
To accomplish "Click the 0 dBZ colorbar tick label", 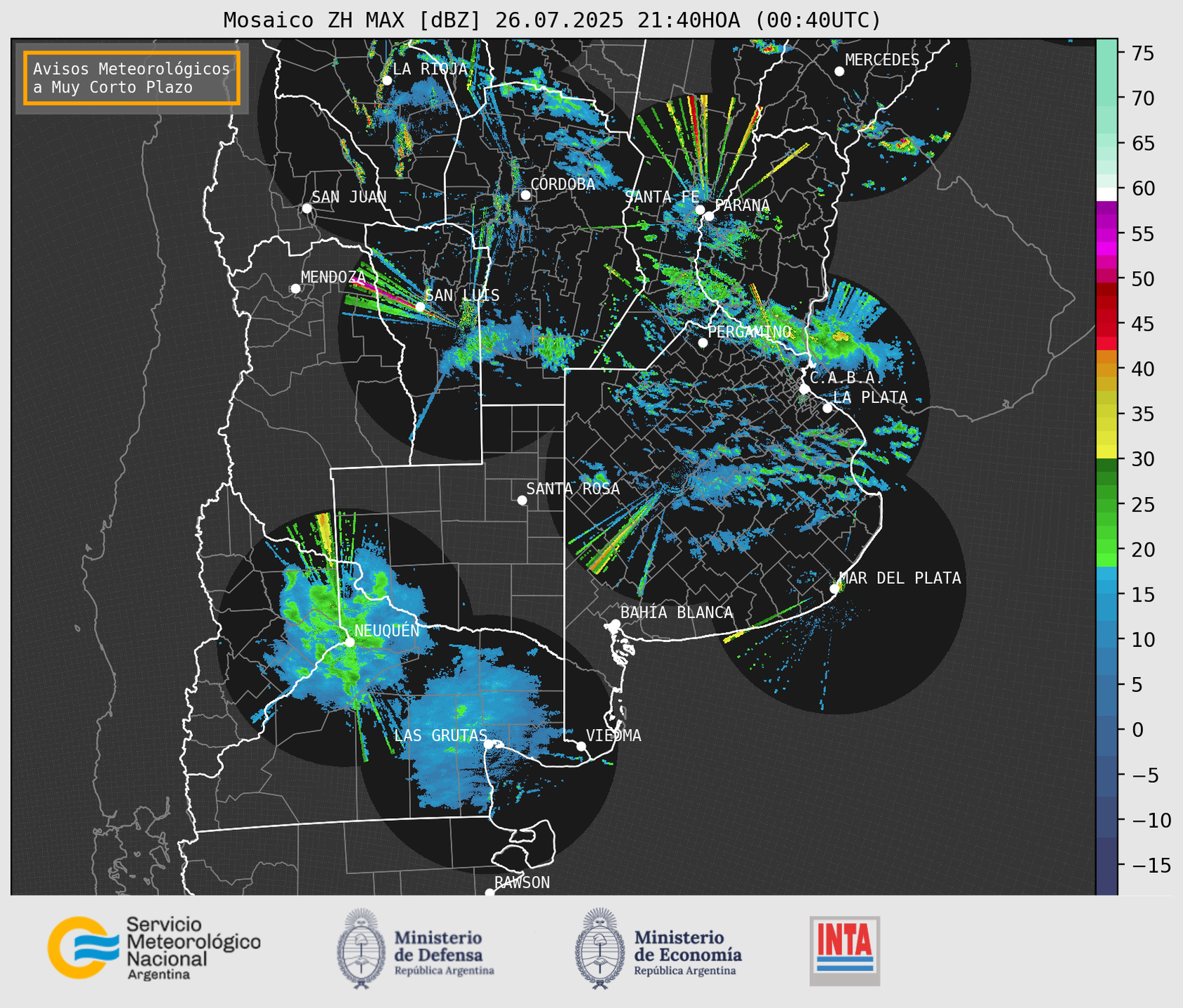I will (x=1137, y=730).
